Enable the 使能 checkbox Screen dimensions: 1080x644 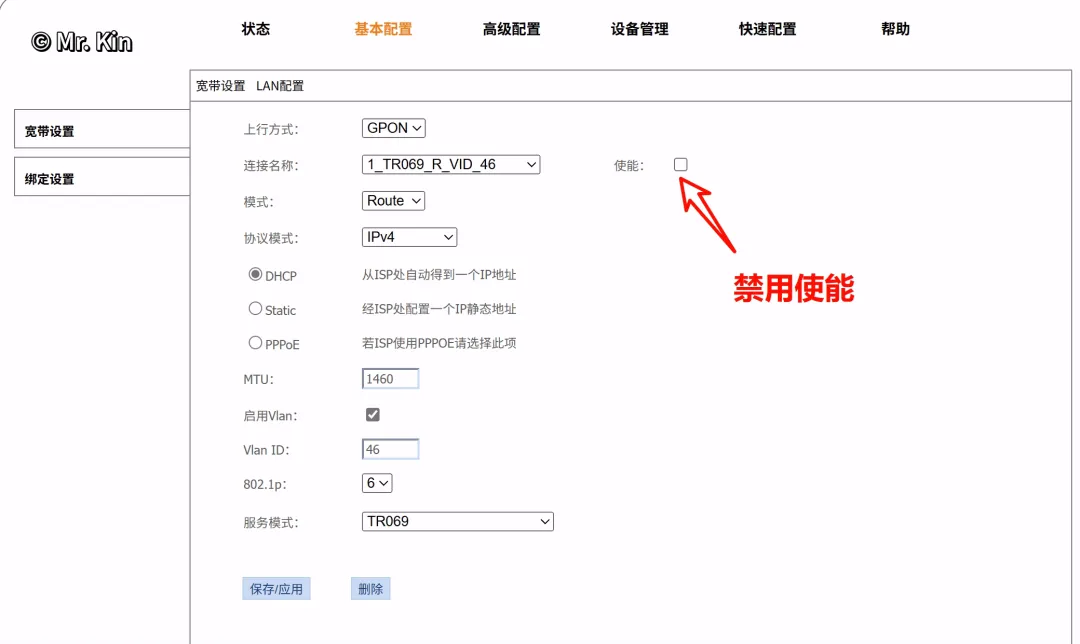[x=680, y=164]
